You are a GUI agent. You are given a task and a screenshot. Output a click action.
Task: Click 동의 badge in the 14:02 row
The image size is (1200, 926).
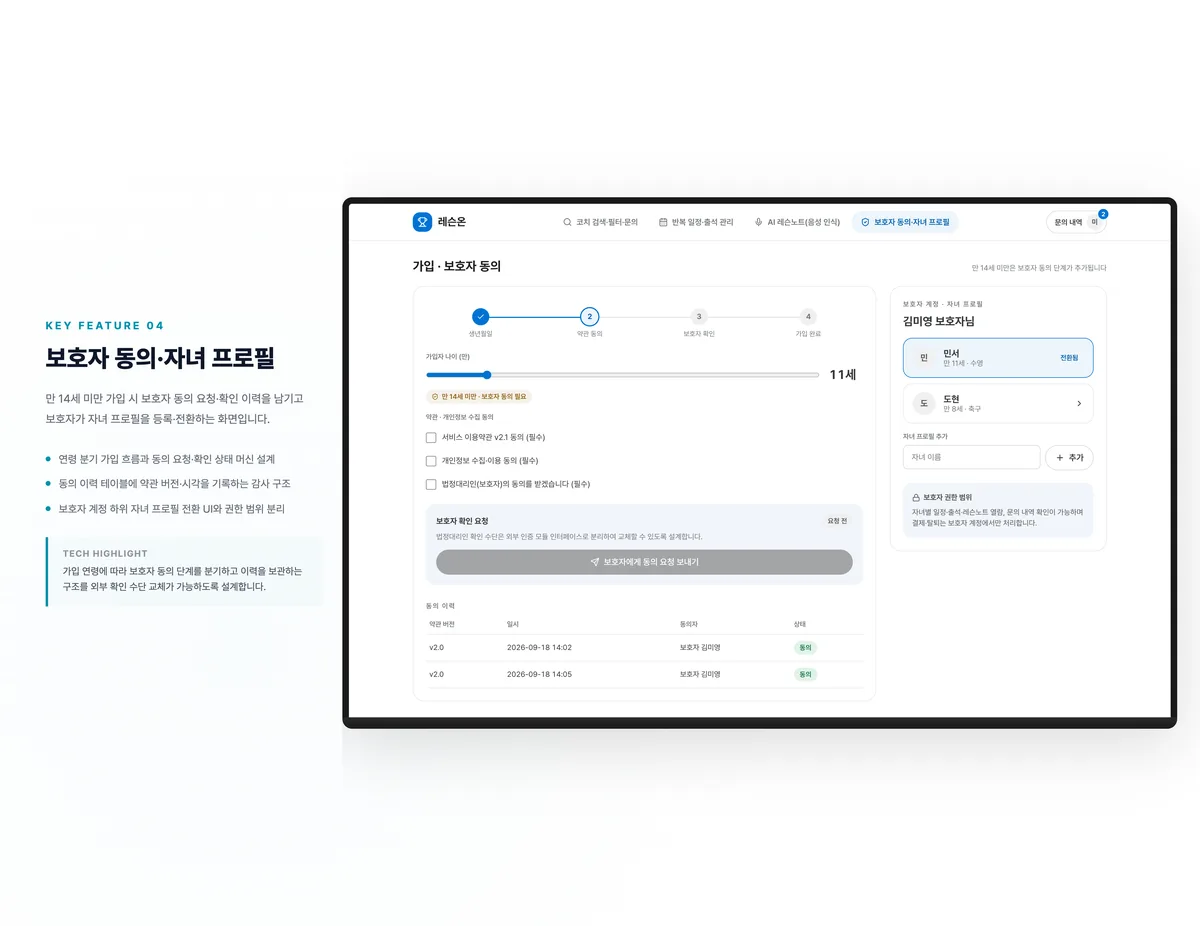point(805,648)
